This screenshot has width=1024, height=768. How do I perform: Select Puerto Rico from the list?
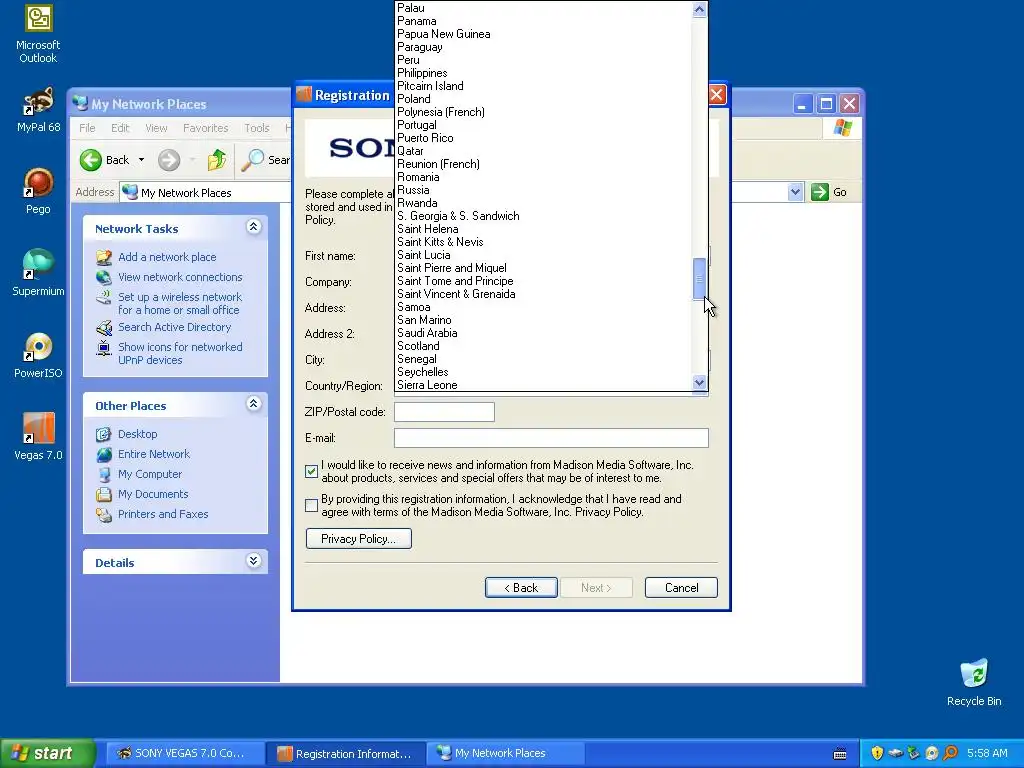(x=543, y=138)
